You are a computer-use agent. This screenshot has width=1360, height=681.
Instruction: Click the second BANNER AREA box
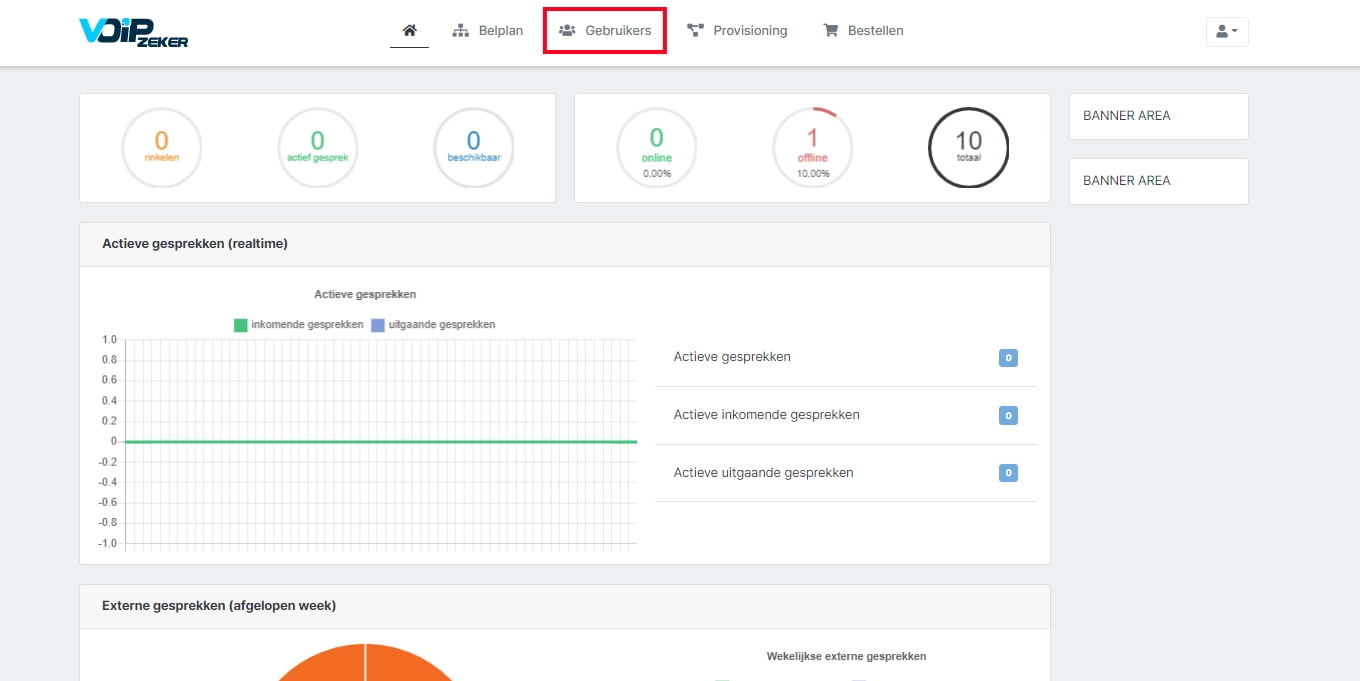click(x=1159, y=181)
